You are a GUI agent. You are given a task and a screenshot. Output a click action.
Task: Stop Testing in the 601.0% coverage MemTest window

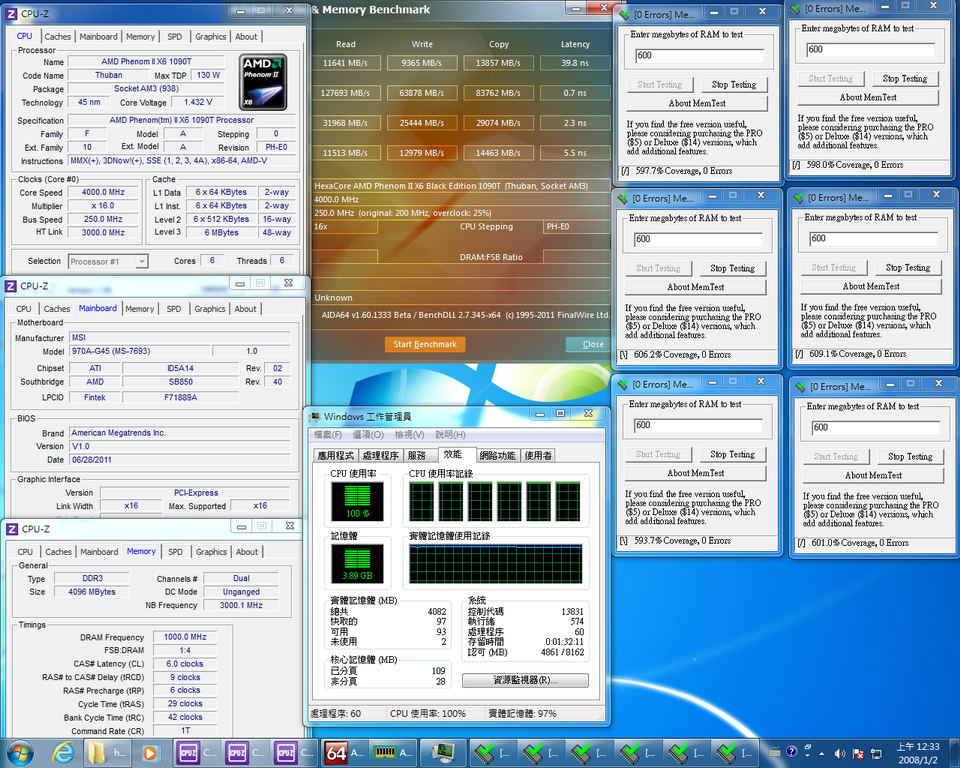[x=910, y=457]
